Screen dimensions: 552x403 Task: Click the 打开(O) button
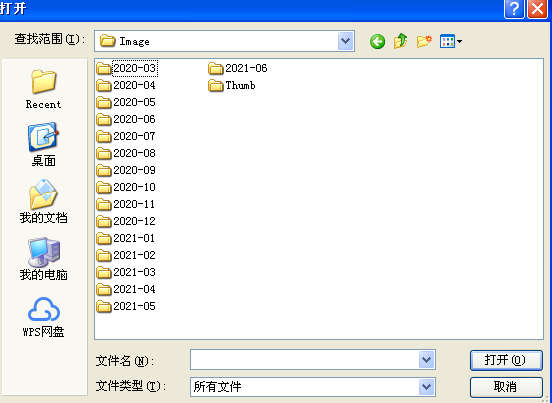pyautogui.click(x=506, y=360)
